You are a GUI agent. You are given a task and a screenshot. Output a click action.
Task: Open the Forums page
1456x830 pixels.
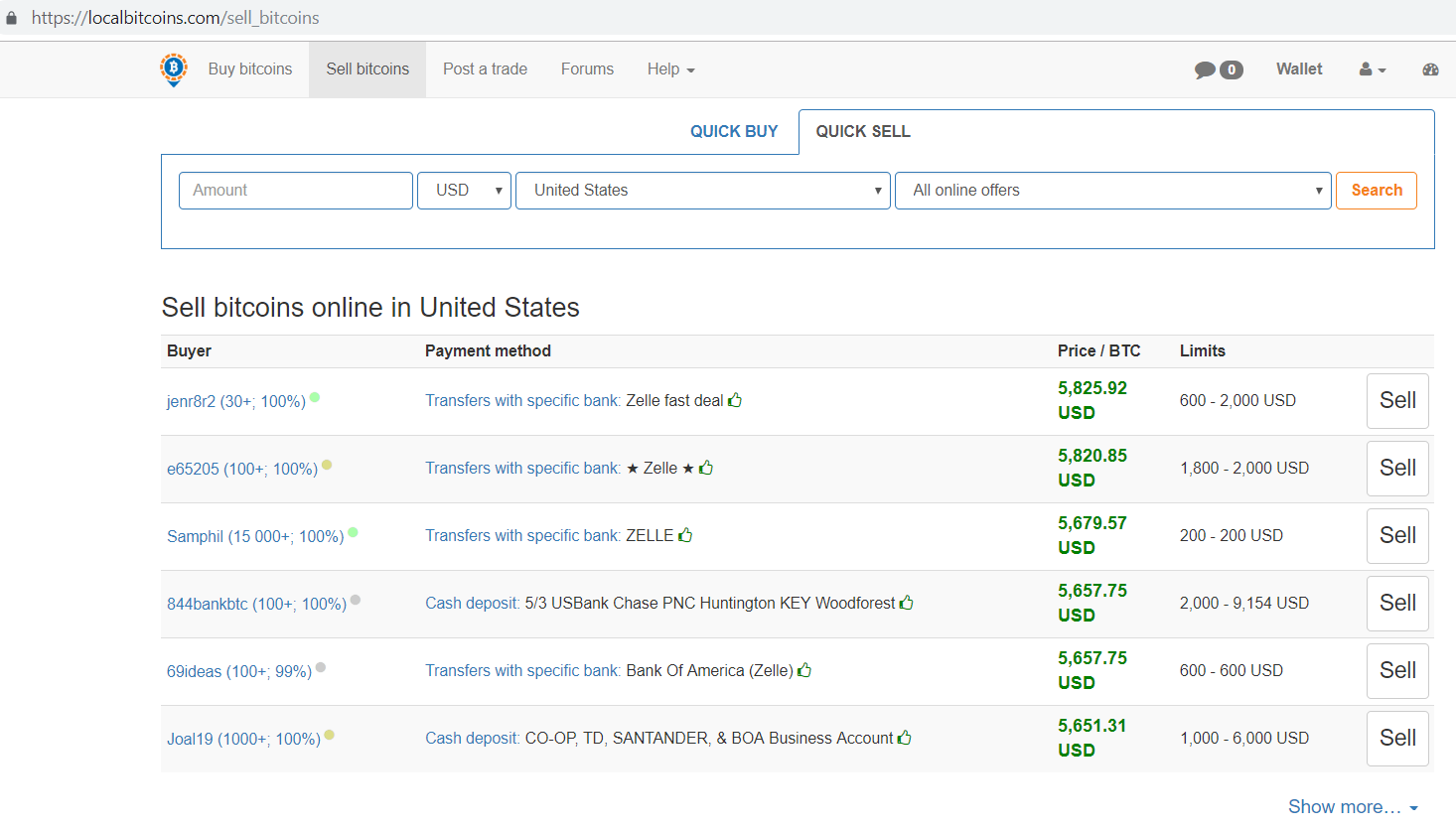(587, 69)
